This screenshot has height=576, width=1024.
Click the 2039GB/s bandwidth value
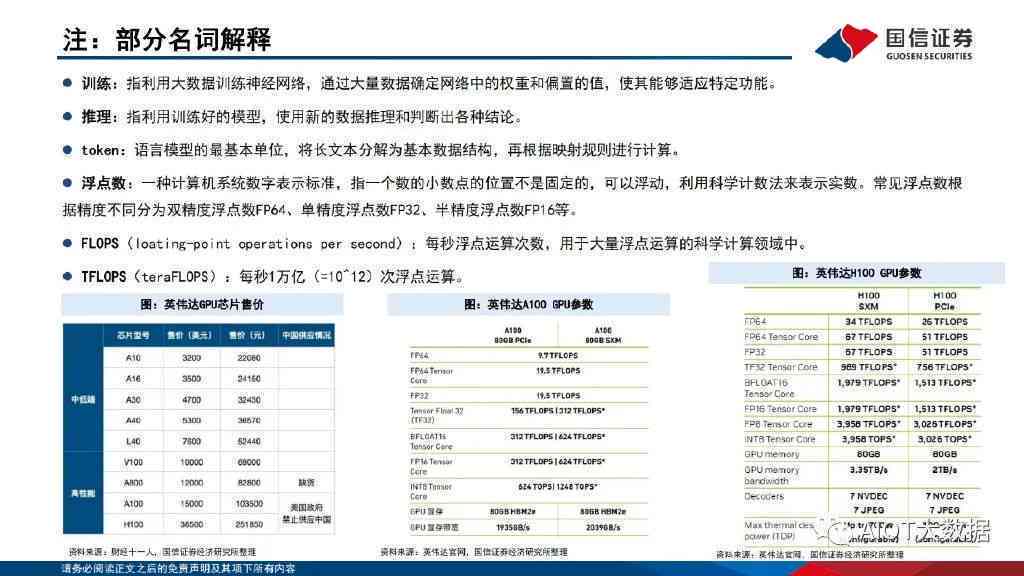tap(603, 527)
